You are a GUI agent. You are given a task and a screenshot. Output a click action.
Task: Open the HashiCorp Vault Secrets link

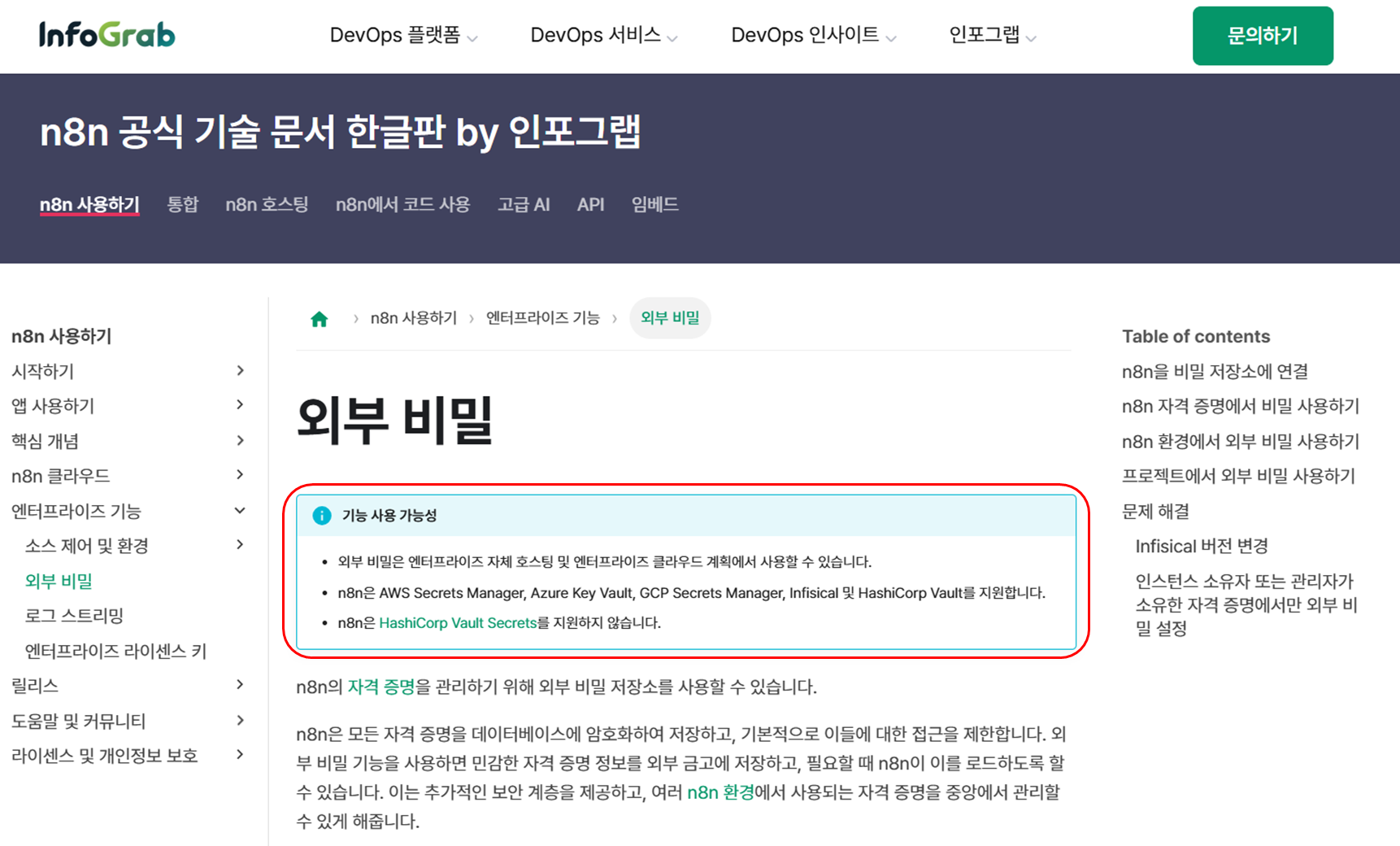(x=458, y=623)
